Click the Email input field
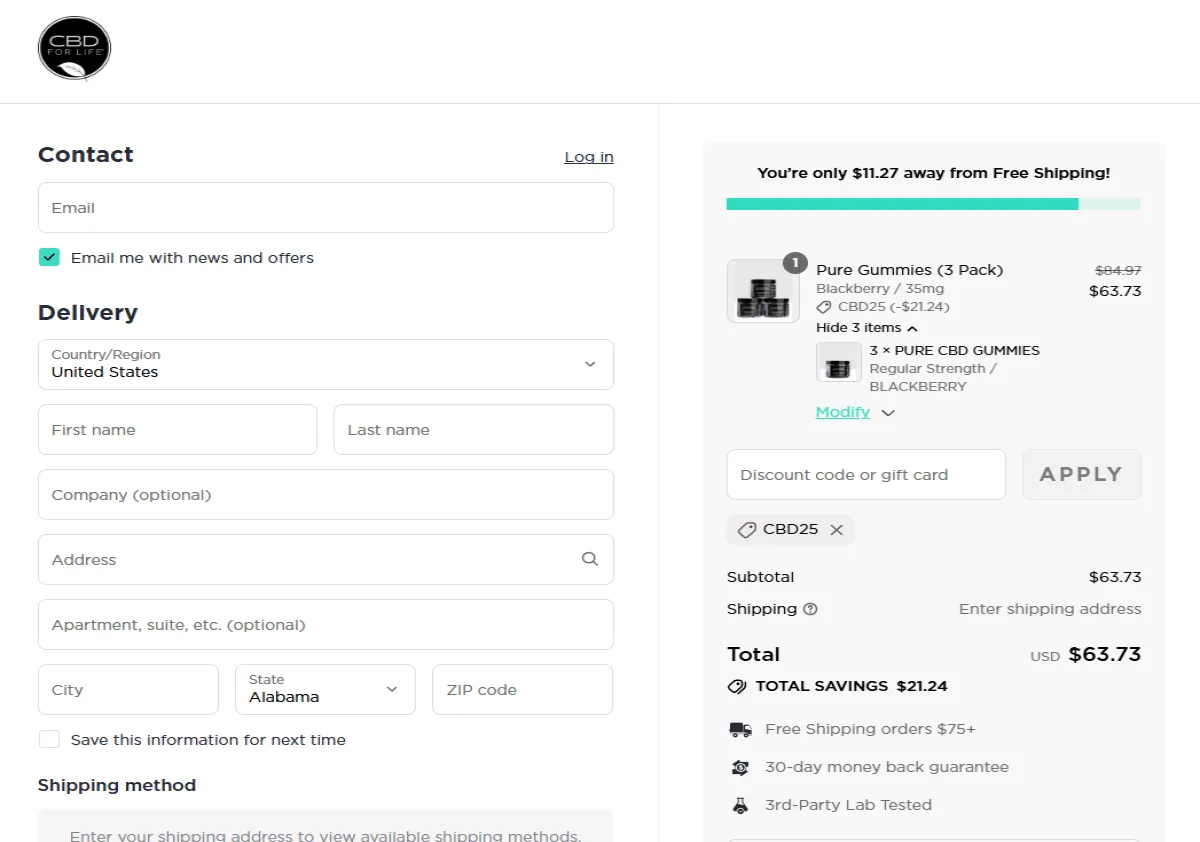 coord(325,208)
